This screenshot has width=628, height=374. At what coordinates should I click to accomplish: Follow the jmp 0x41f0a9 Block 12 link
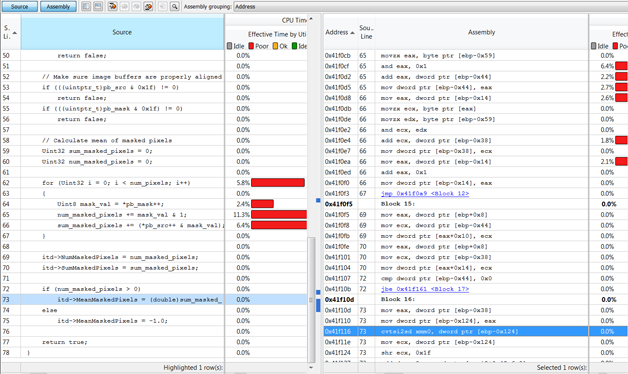click(x=425, y=193)
